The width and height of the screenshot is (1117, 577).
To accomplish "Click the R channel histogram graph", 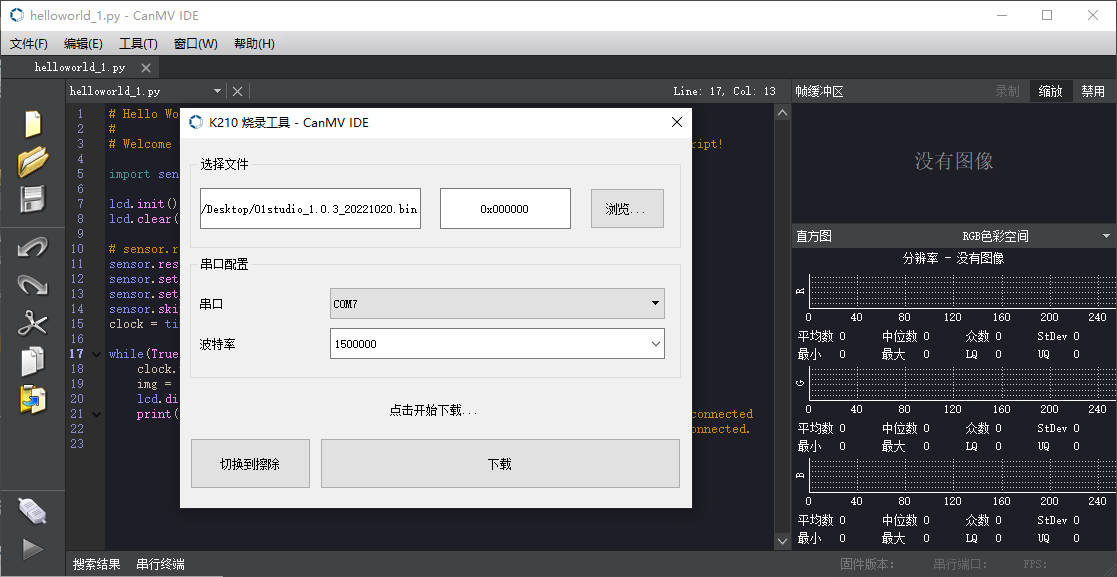I will (960, 291).
